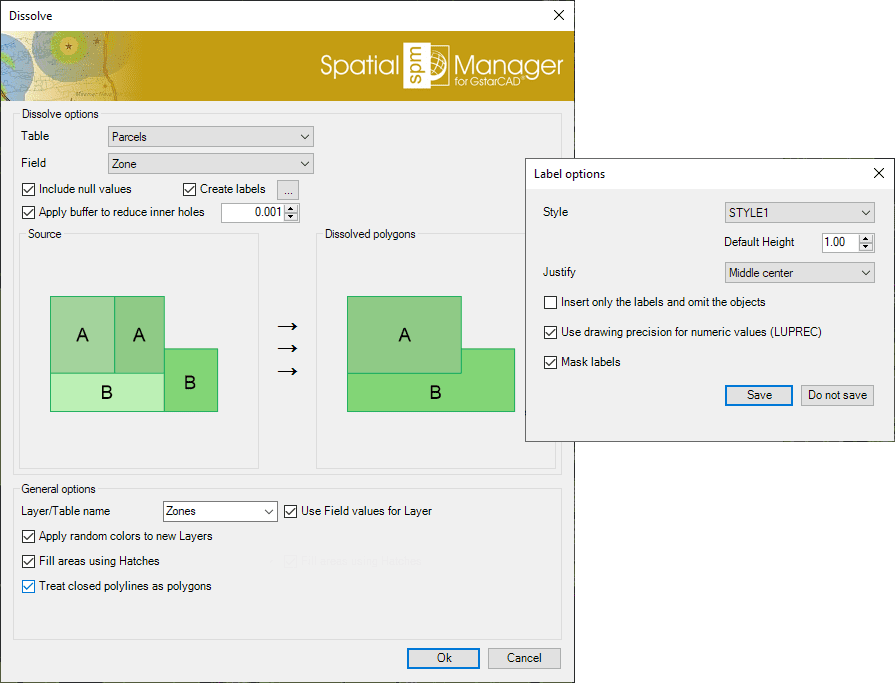Disable Fill areas using Hatches
895x683 pixels.
pyautogui.click(x=28, y=560)
